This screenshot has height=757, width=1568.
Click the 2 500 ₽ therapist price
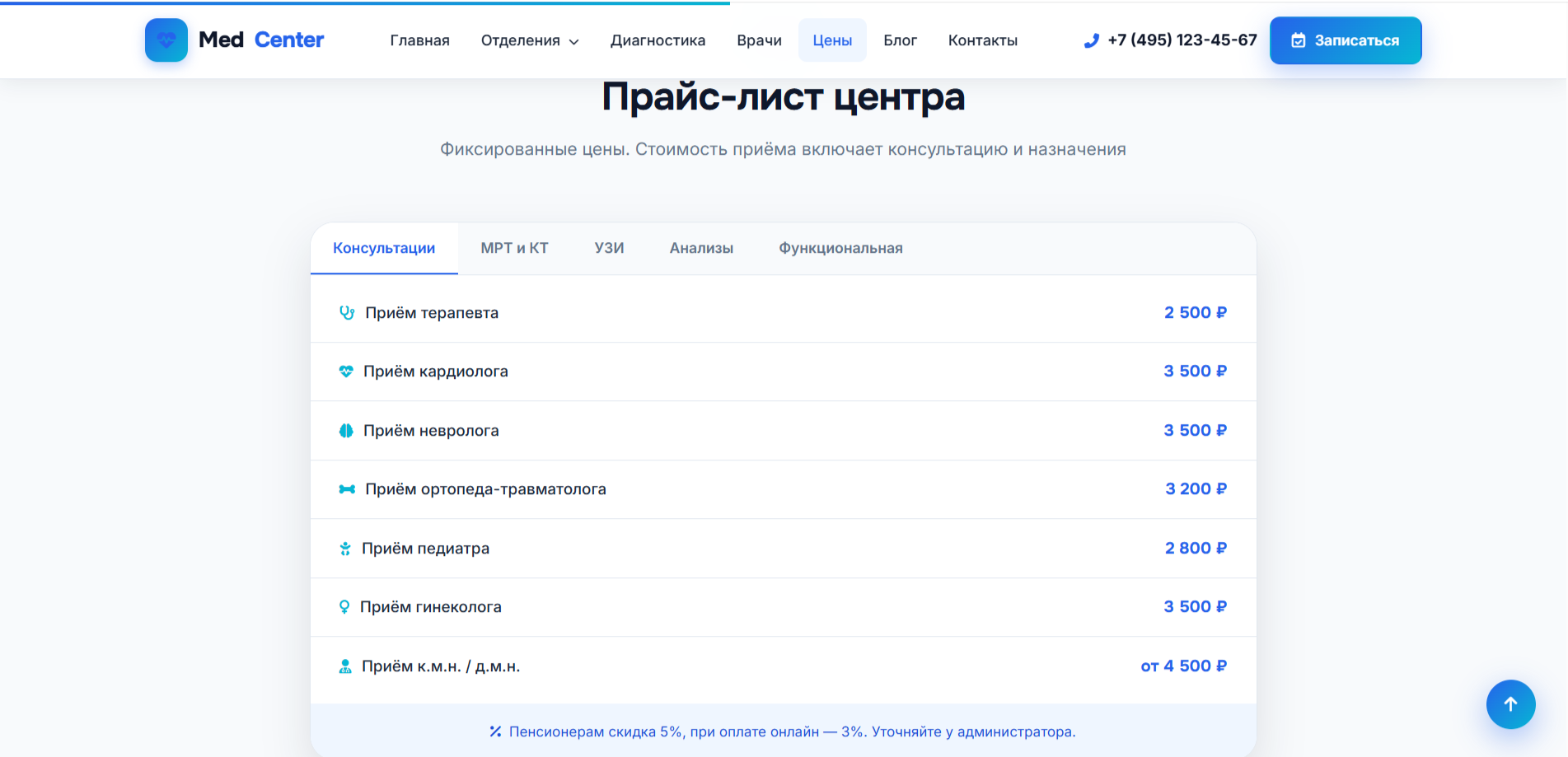pos(1195,313)
